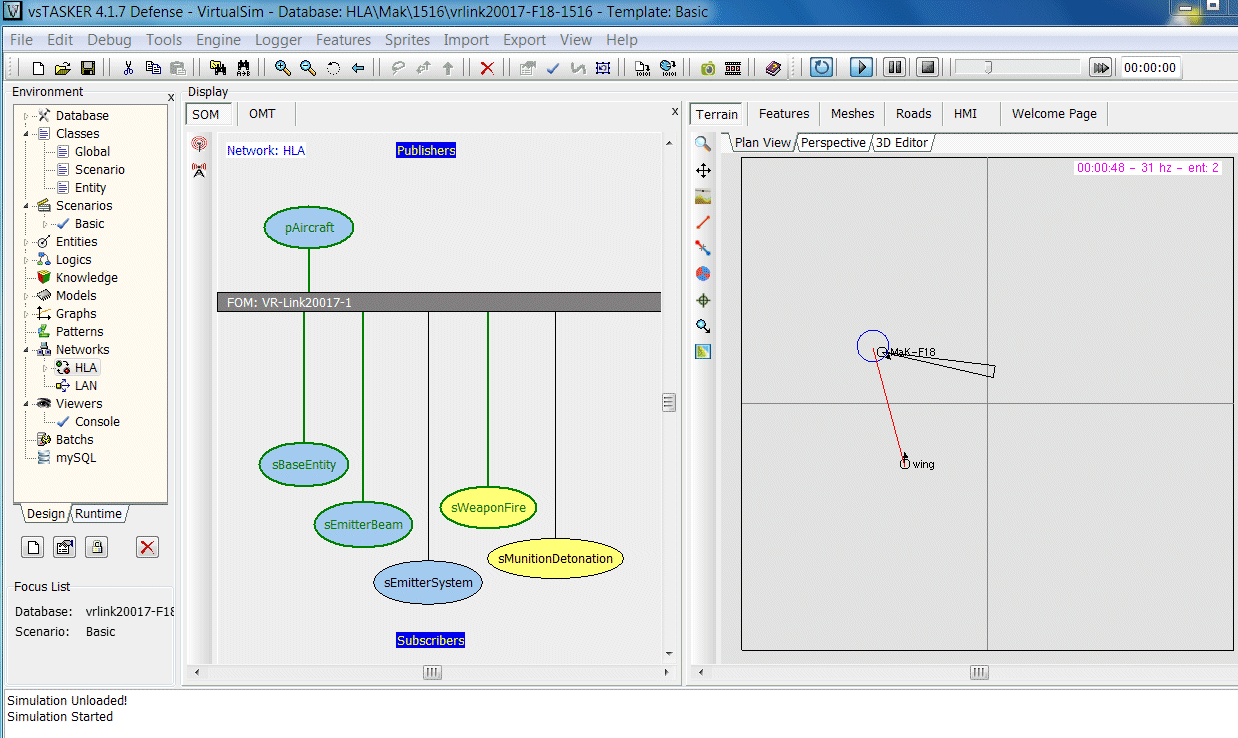Select the move/pan arrows tool in Terrain
This screenshot has height=738, width=1238.
[x=703, y=170]
